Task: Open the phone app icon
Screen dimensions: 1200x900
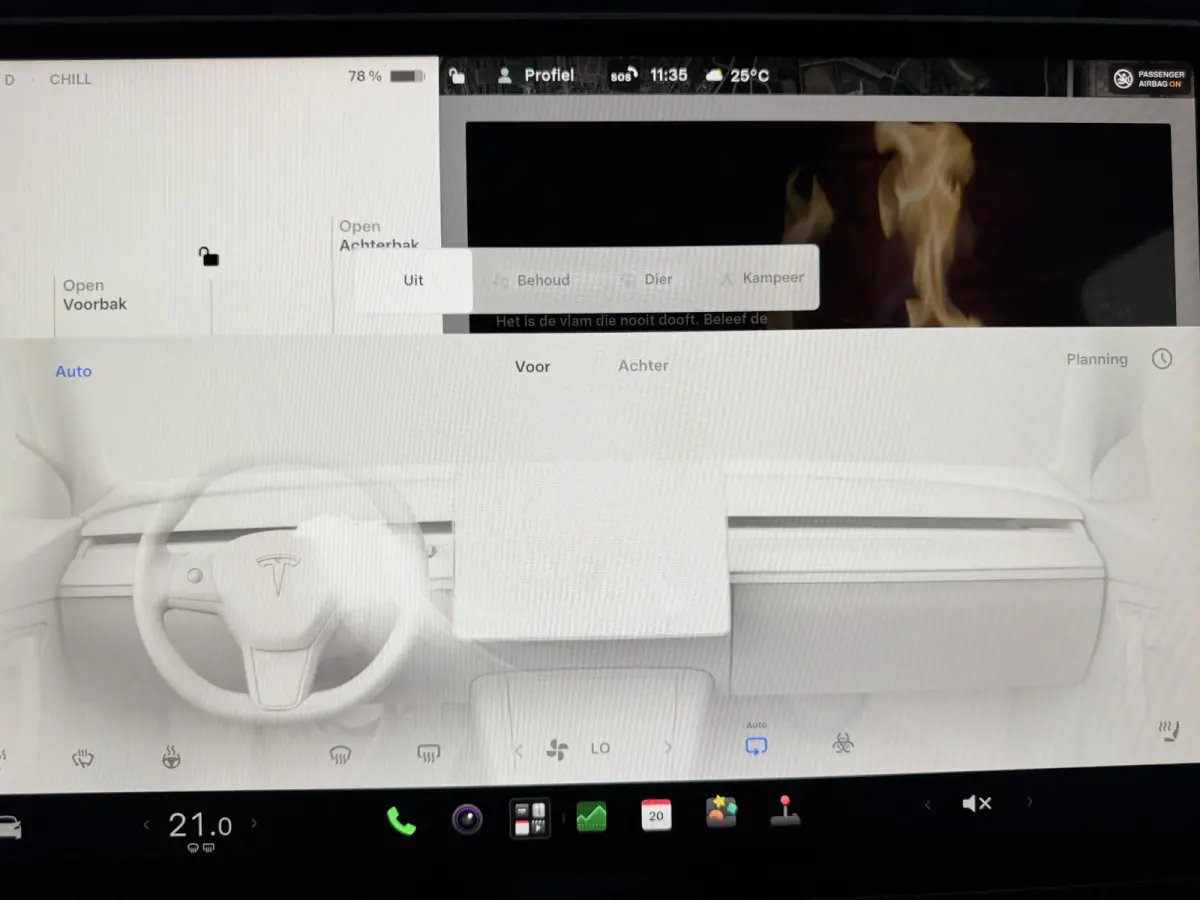Action: [x=401, y=821]
